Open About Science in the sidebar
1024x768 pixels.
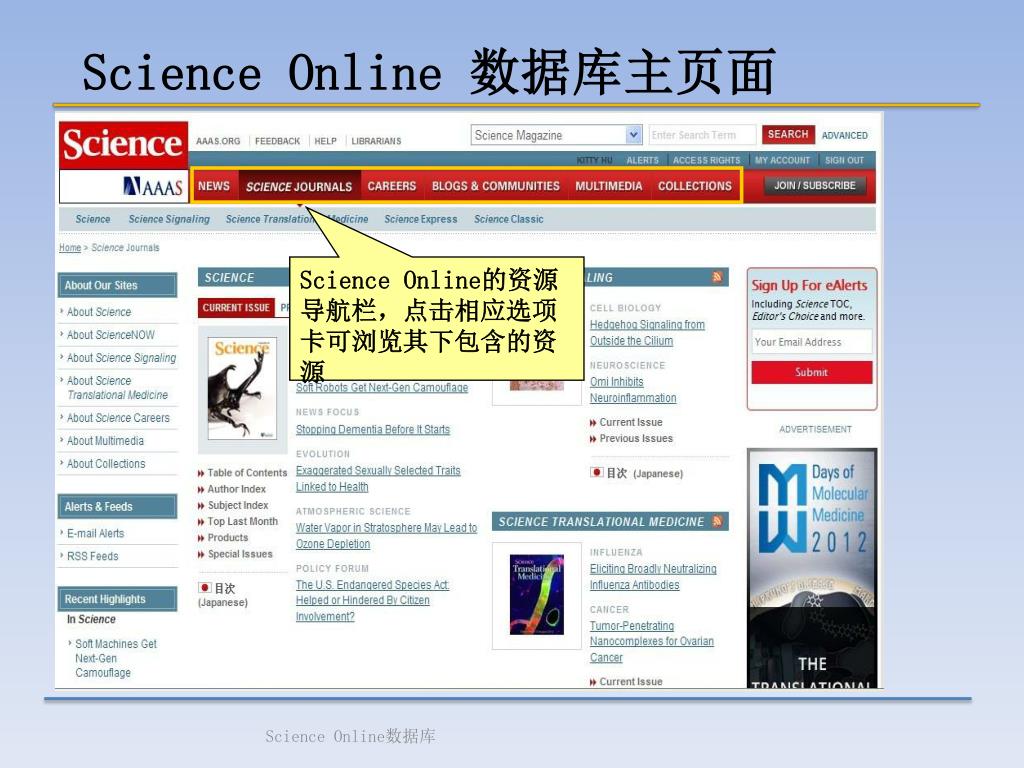point(99,312)
